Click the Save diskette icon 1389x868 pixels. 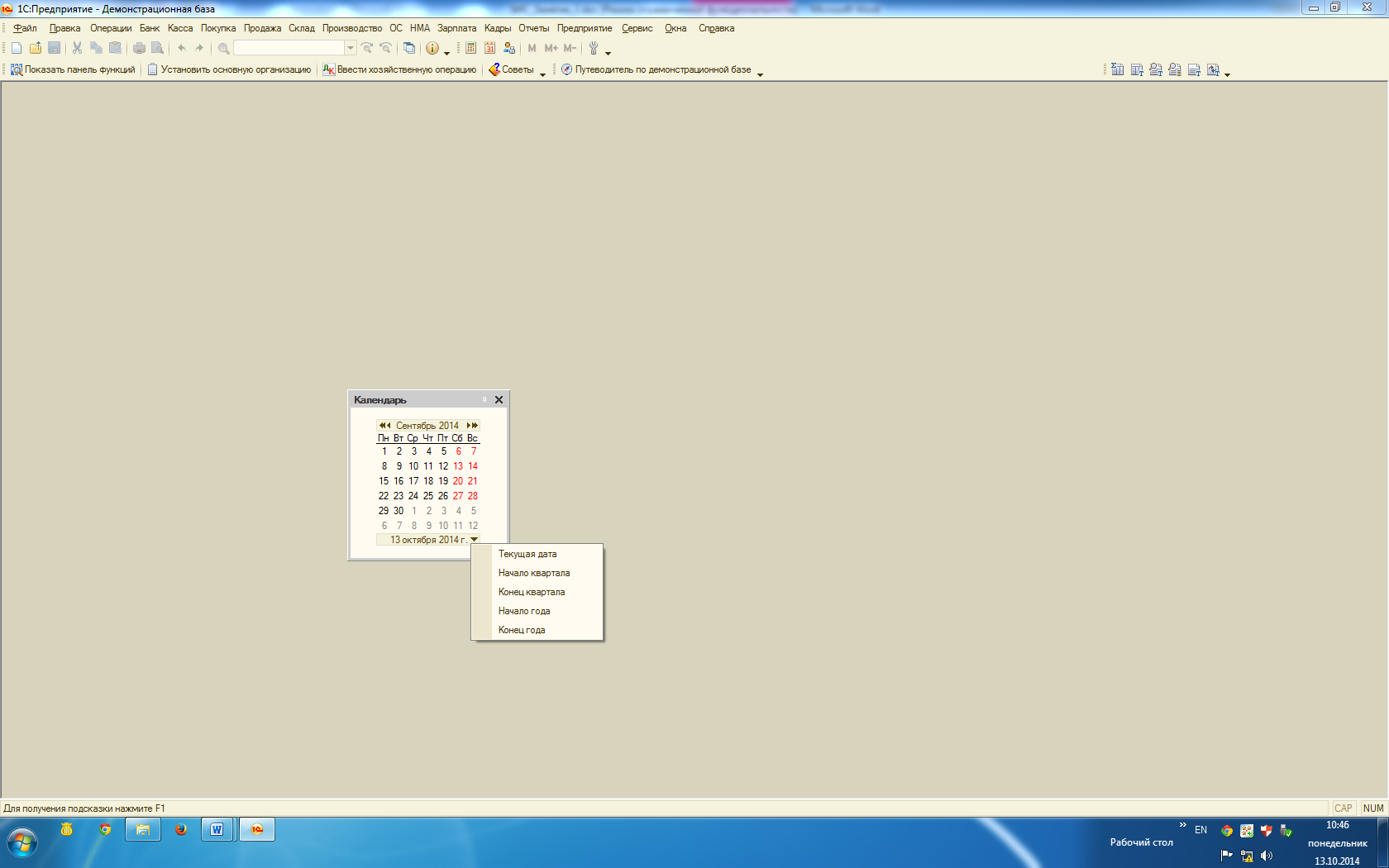pyautogui.click(x=55, y=48)
